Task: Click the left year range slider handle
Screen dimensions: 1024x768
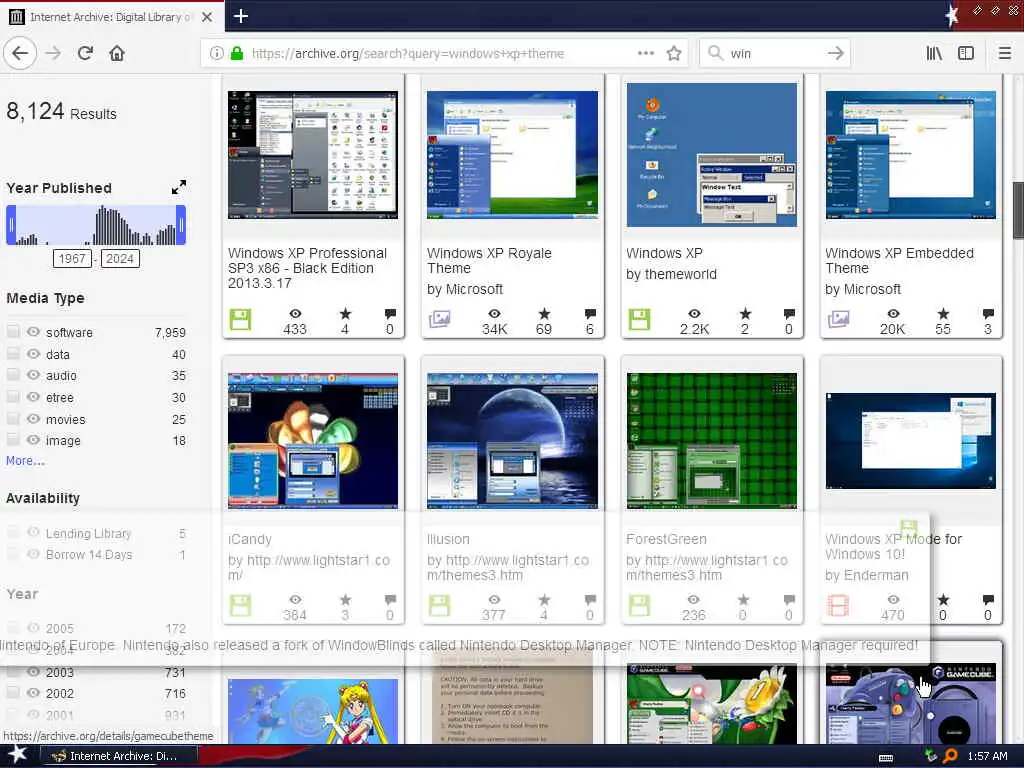Action: click(x=10, y=225)
